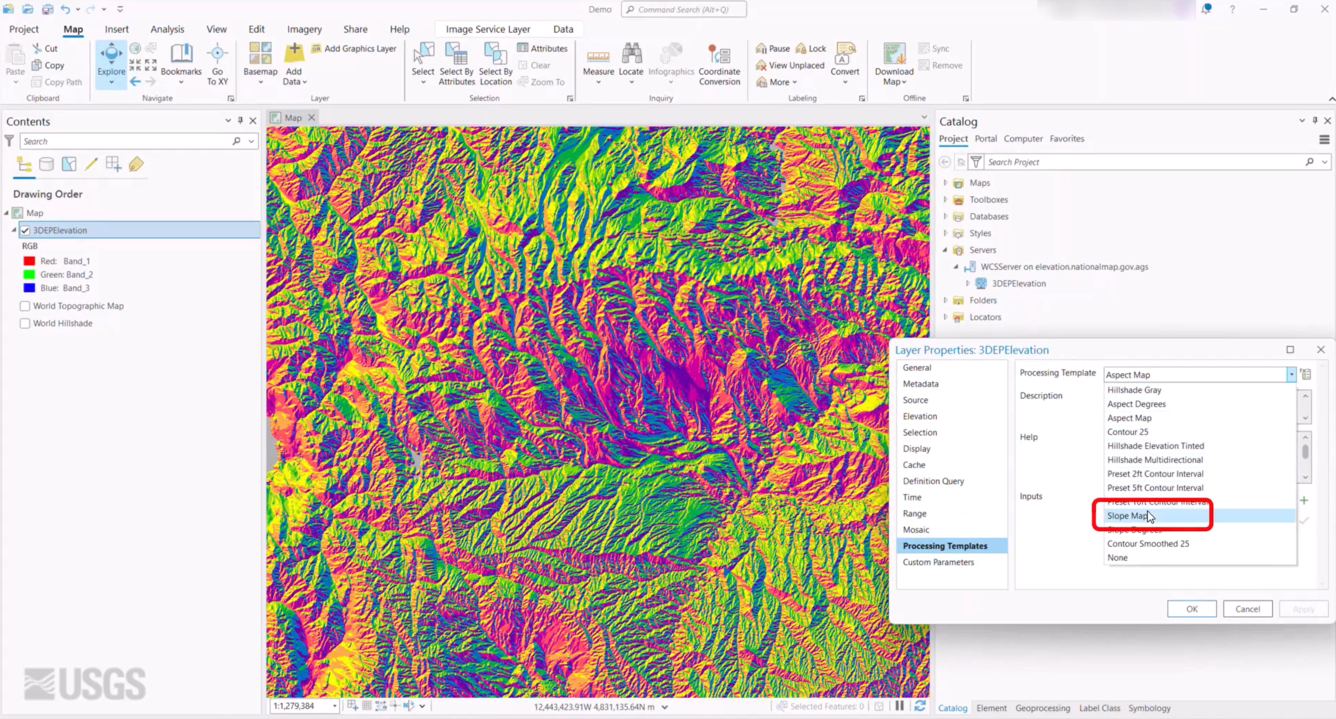Screen dimensions: 1336x719
Task: Expand the Locators node in Catalog
Action: [945, 317]
